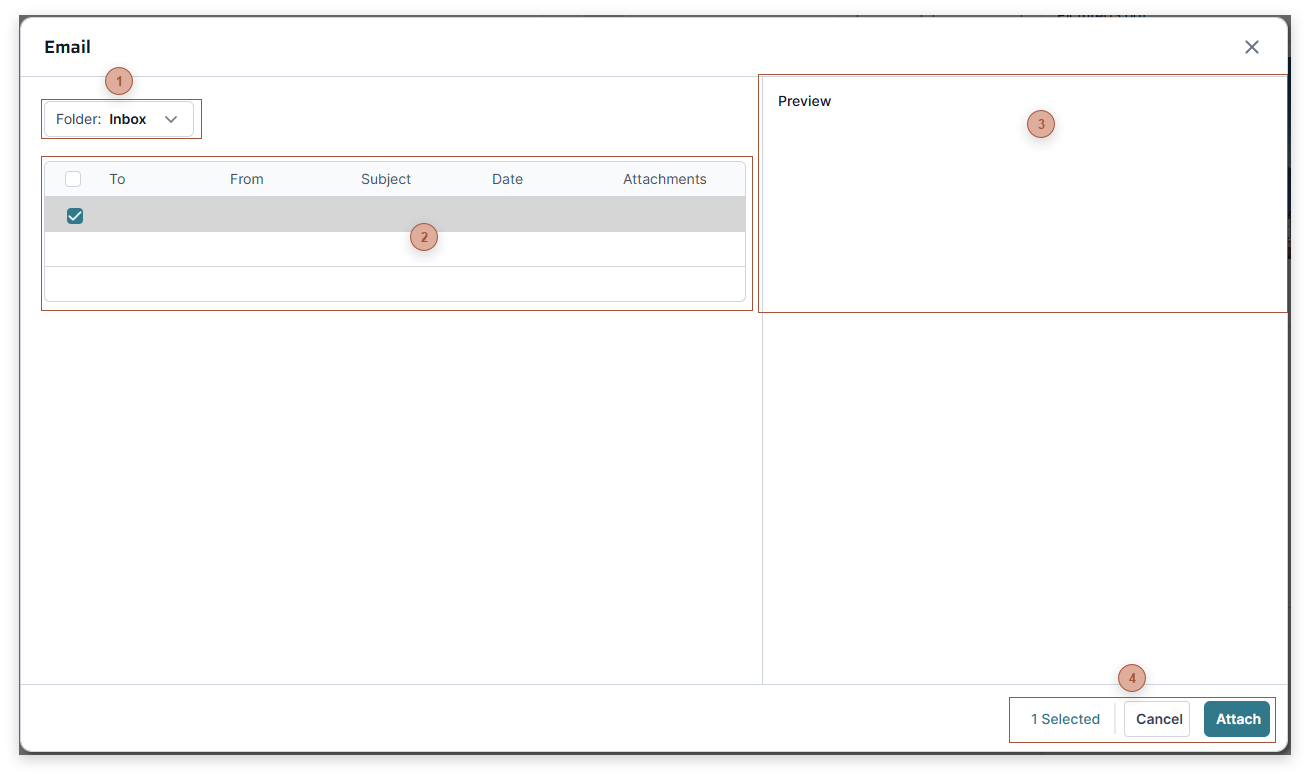The height and width of the screenshot is (778, 1310).
Task: Click the numbered badge 1 above Folder selector
Action: pos(118,81)
